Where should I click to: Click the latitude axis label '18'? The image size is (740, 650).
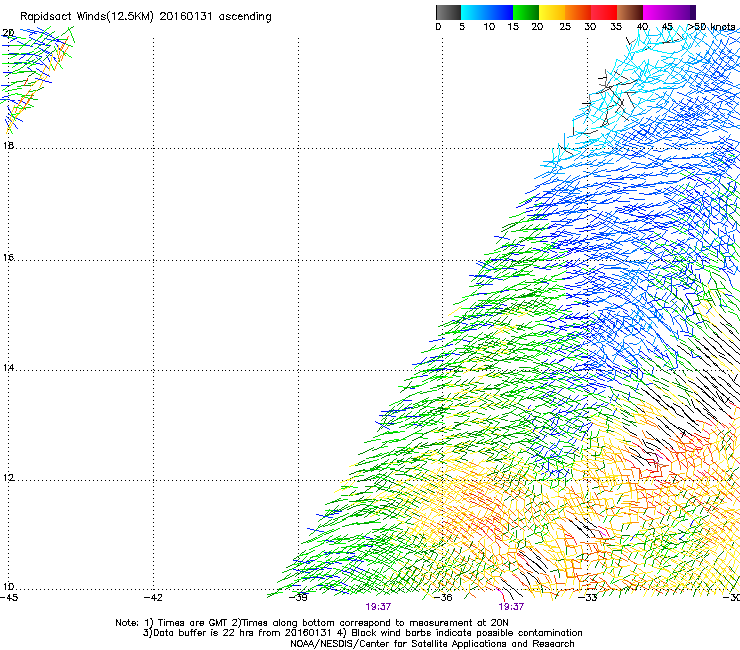pos(8,145)
